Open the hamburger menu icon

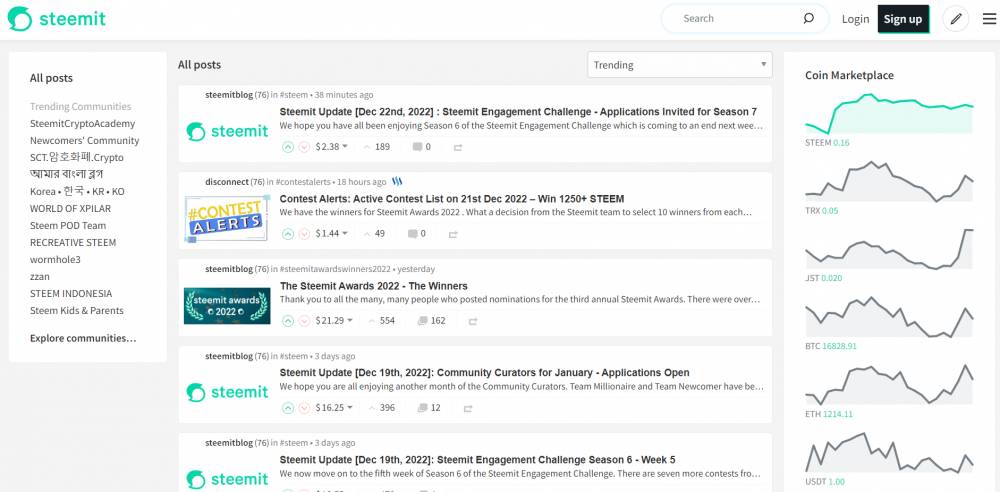989,19
